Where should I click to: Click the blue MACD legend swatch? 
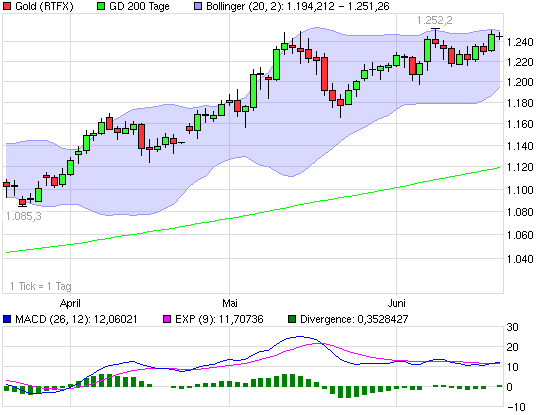[7, 319]
